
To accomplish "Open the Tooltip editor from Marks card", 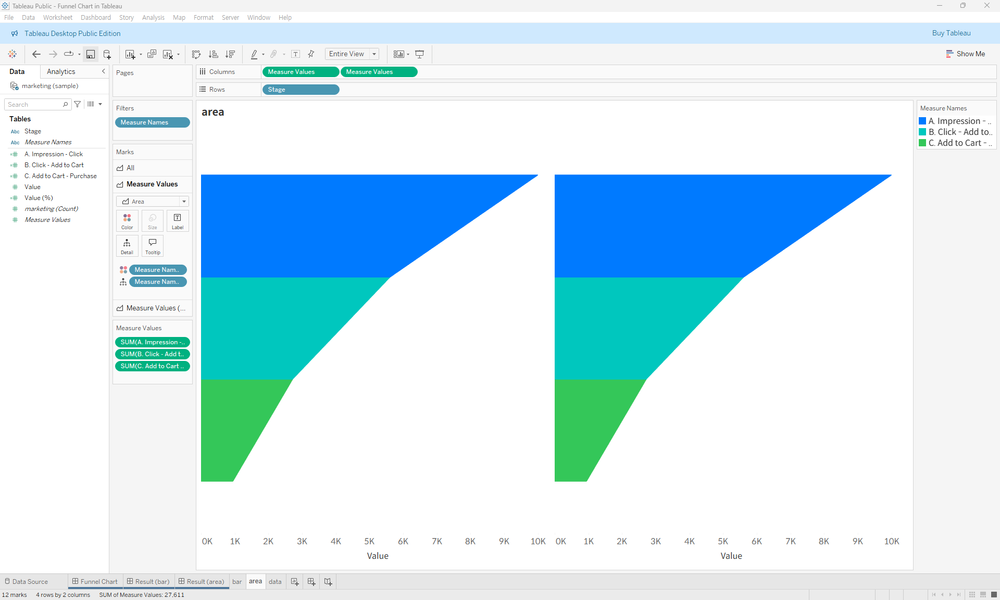I will click(152, 248).
